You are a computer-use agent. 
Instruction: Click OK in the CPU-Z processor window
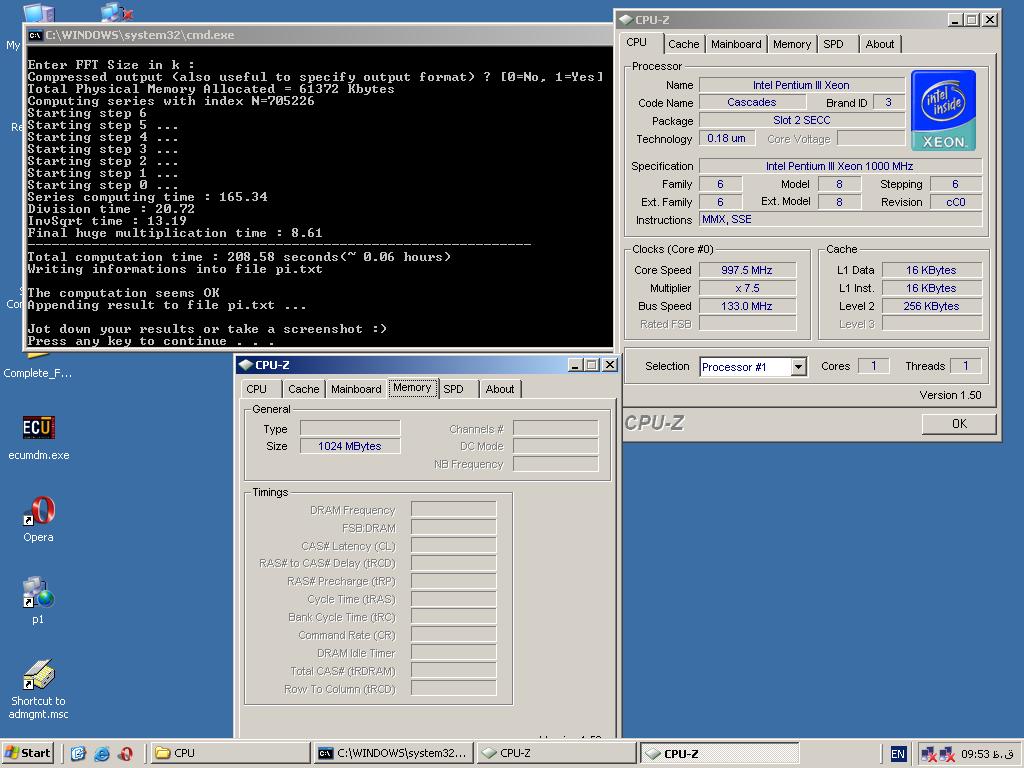tap(959, 424)
